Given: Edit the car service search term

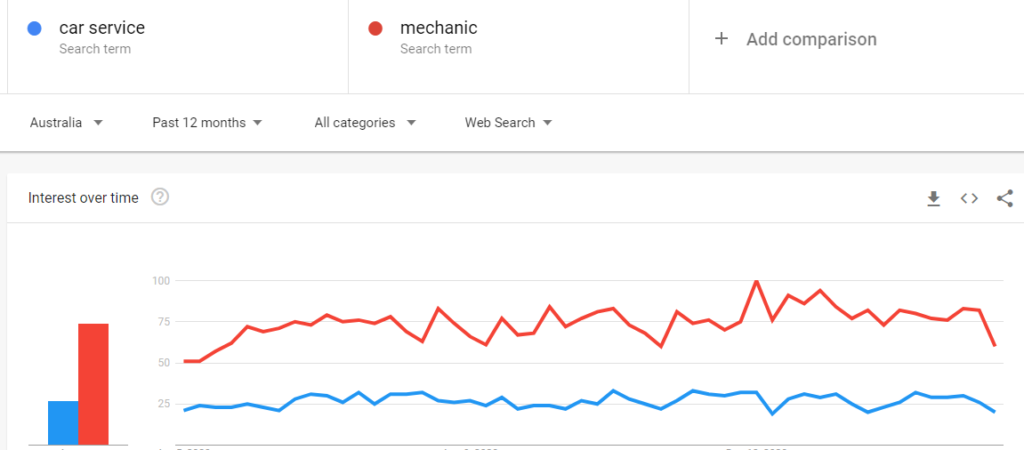Looking at the screenshot, I should pyautogui.click(x=101, y=29).
